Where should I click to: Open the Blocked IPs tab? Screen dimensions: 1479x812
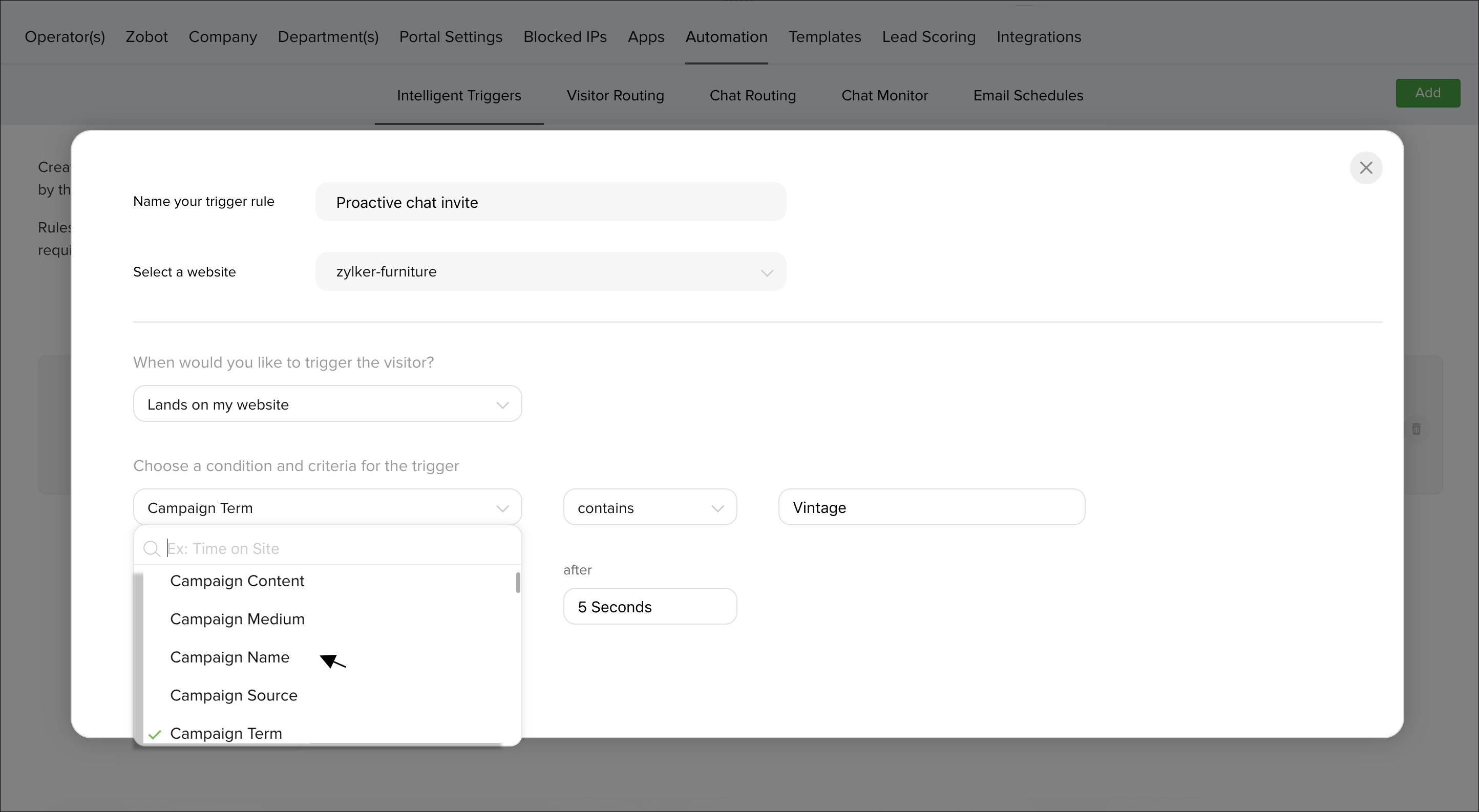pyautogui.click(x=565, y=37)
